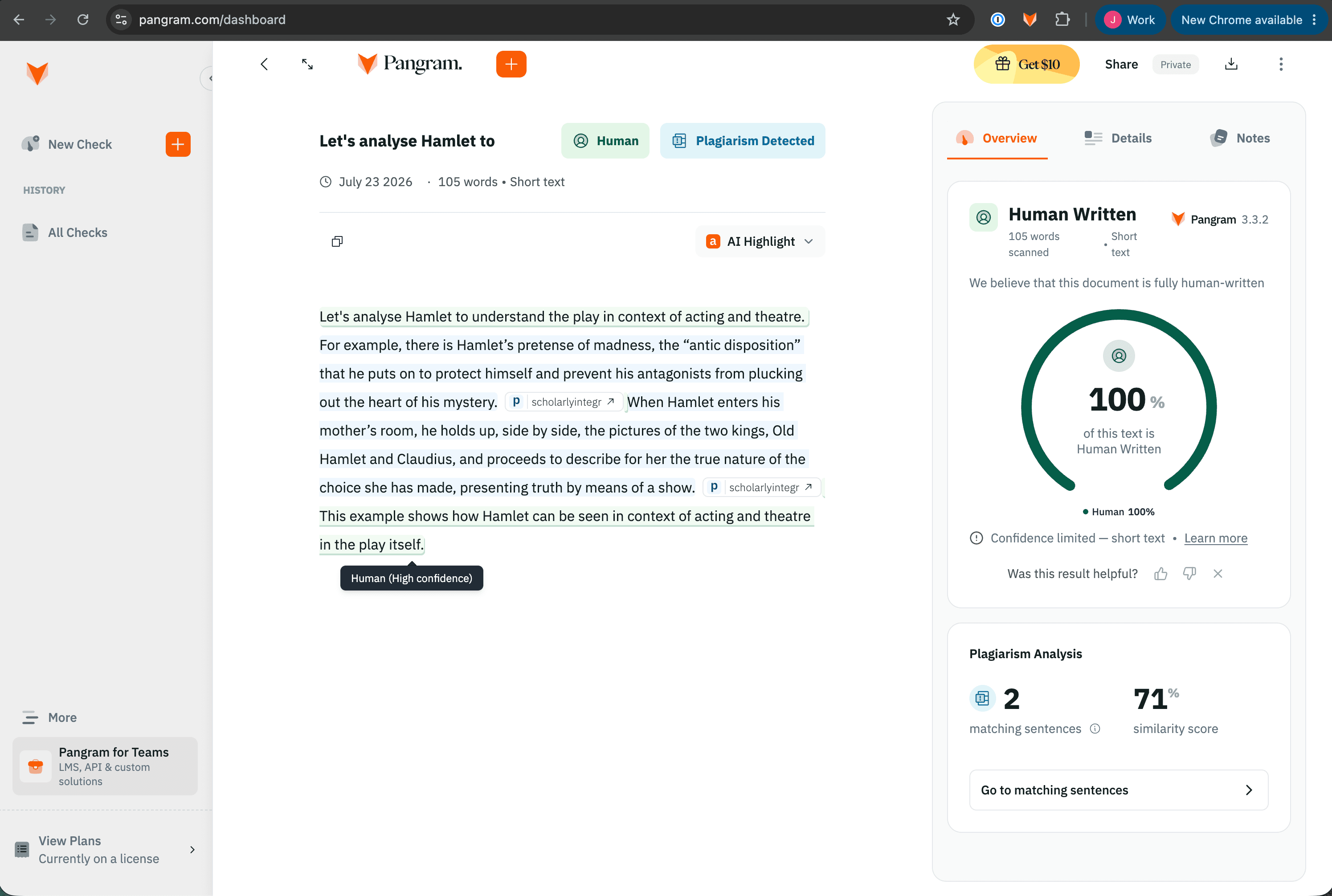Click the forward navigation arrow
Image resolution: width=1332 pixels, height=896 pixels.
coord(51,20)
